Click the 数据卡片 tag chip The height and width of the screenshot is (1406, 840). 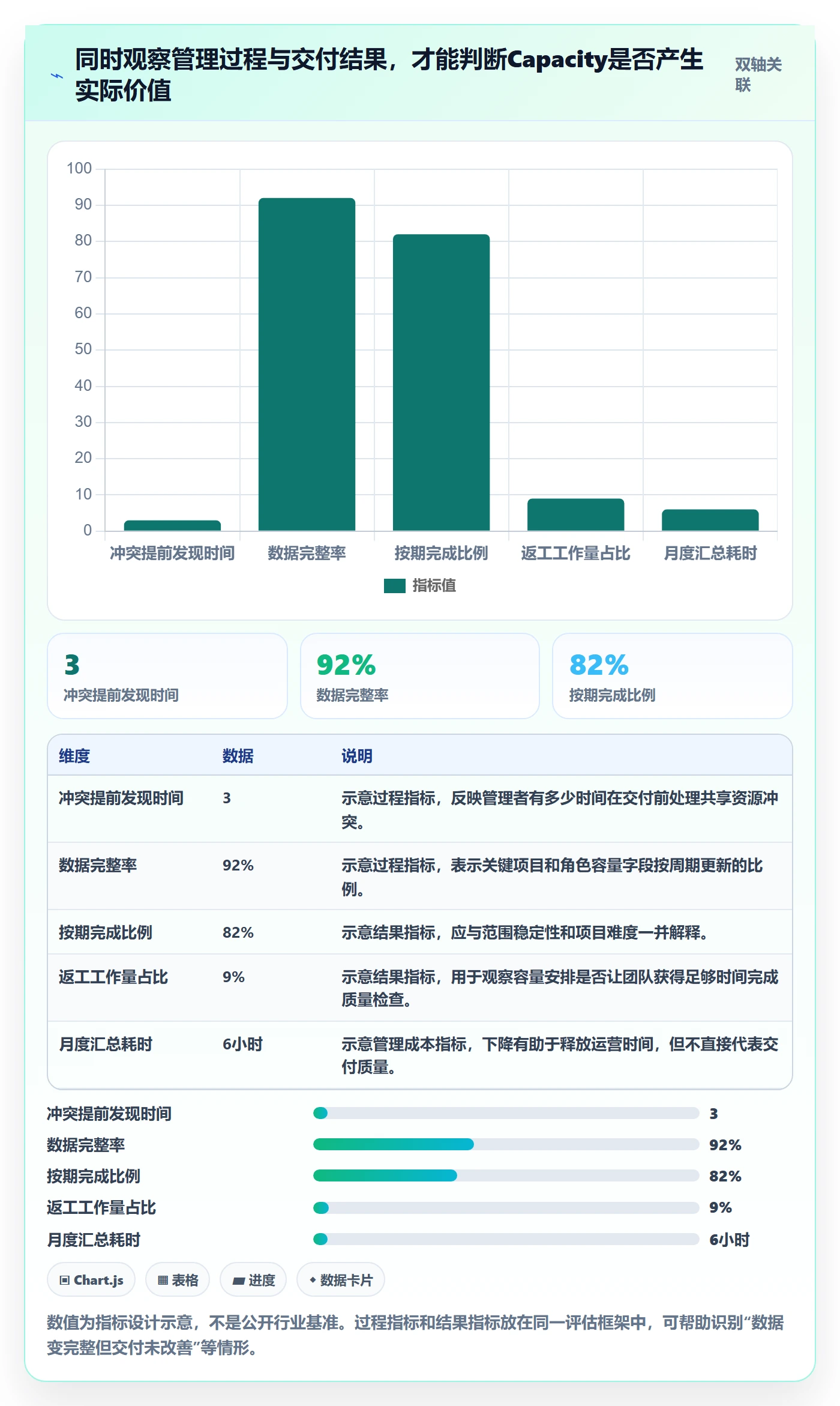(x=341, y=1280)
